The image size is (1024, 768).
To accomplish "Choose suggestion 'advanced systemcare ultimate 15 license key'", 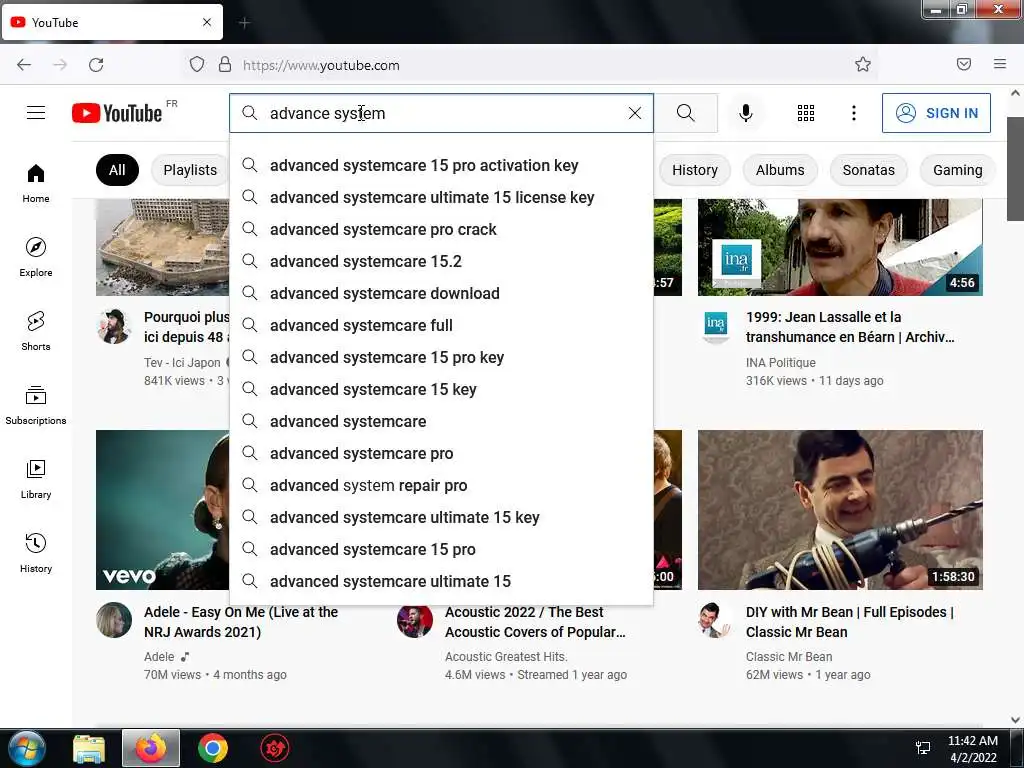I will pyautogui.click(x=441, y=197).
